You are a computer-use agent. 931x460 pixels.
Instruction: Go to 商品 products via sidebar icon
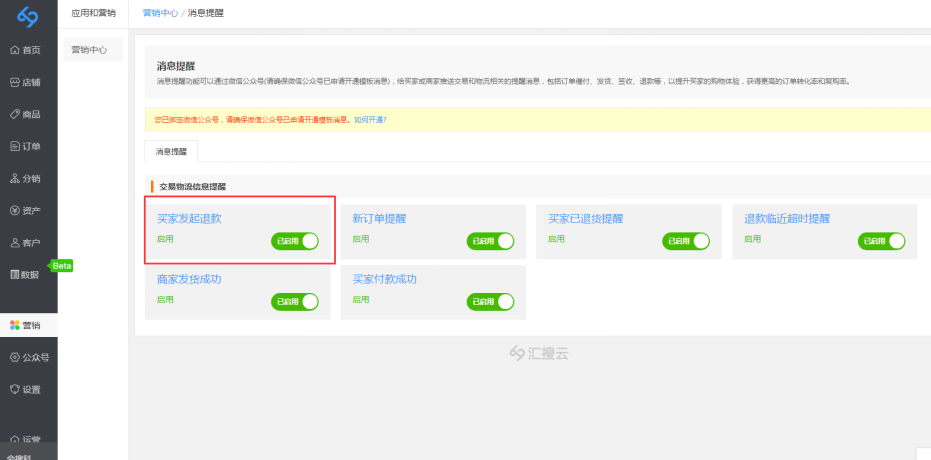pyautogui.click(x=15, y=114)
